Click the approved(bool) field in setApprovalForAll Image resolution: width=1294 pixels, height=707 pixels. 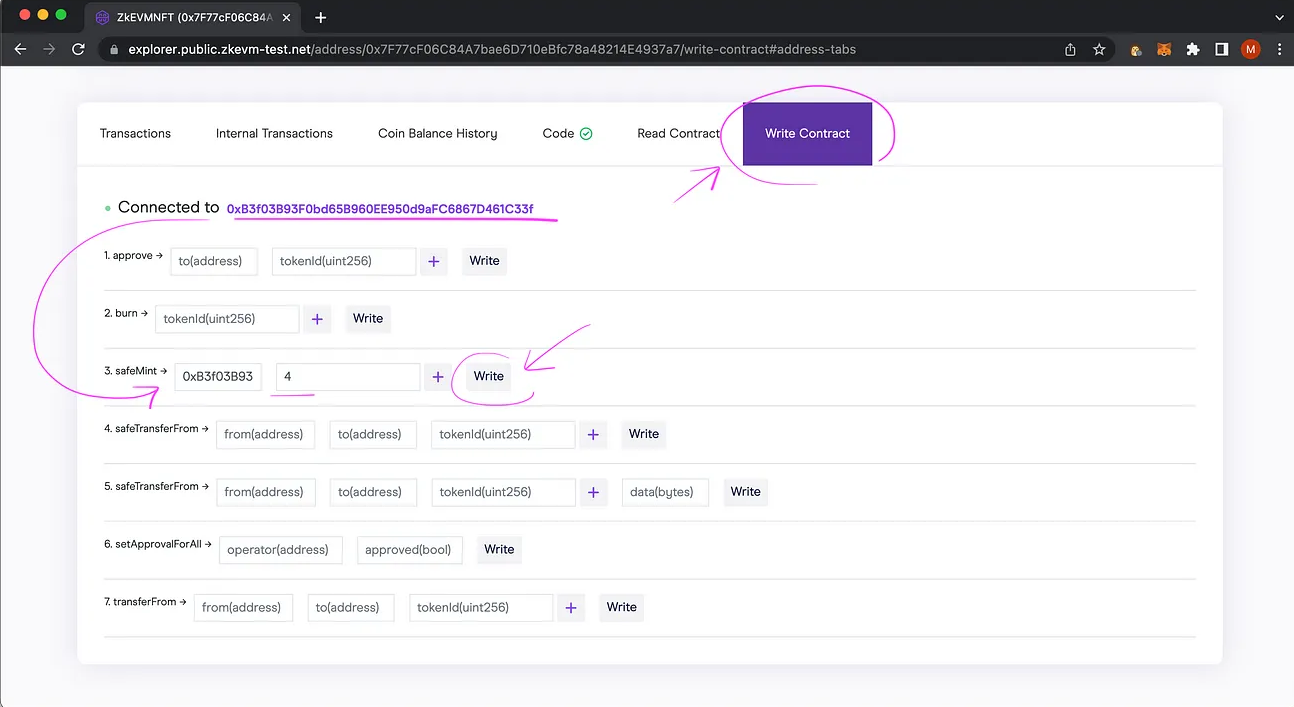tap(409, 550)
